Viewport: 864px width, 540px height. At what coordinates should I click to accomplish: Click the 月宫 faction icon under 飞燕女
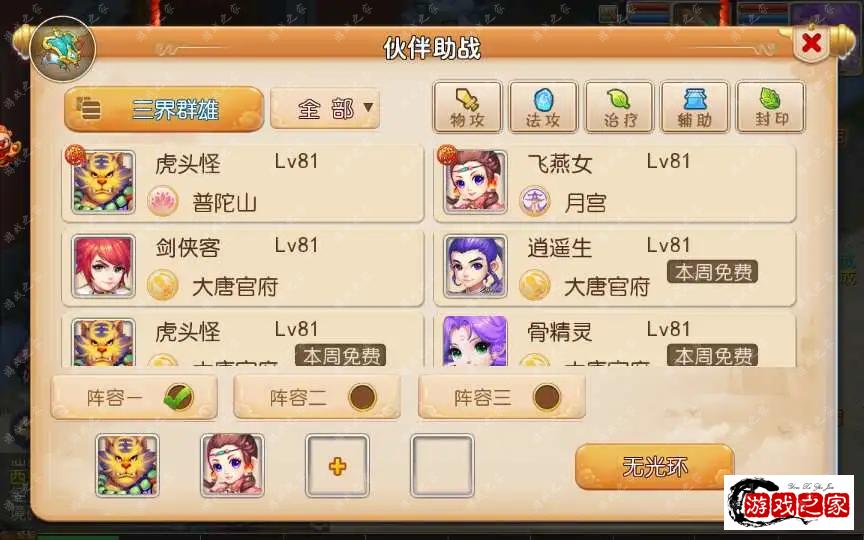click(534, 201)
